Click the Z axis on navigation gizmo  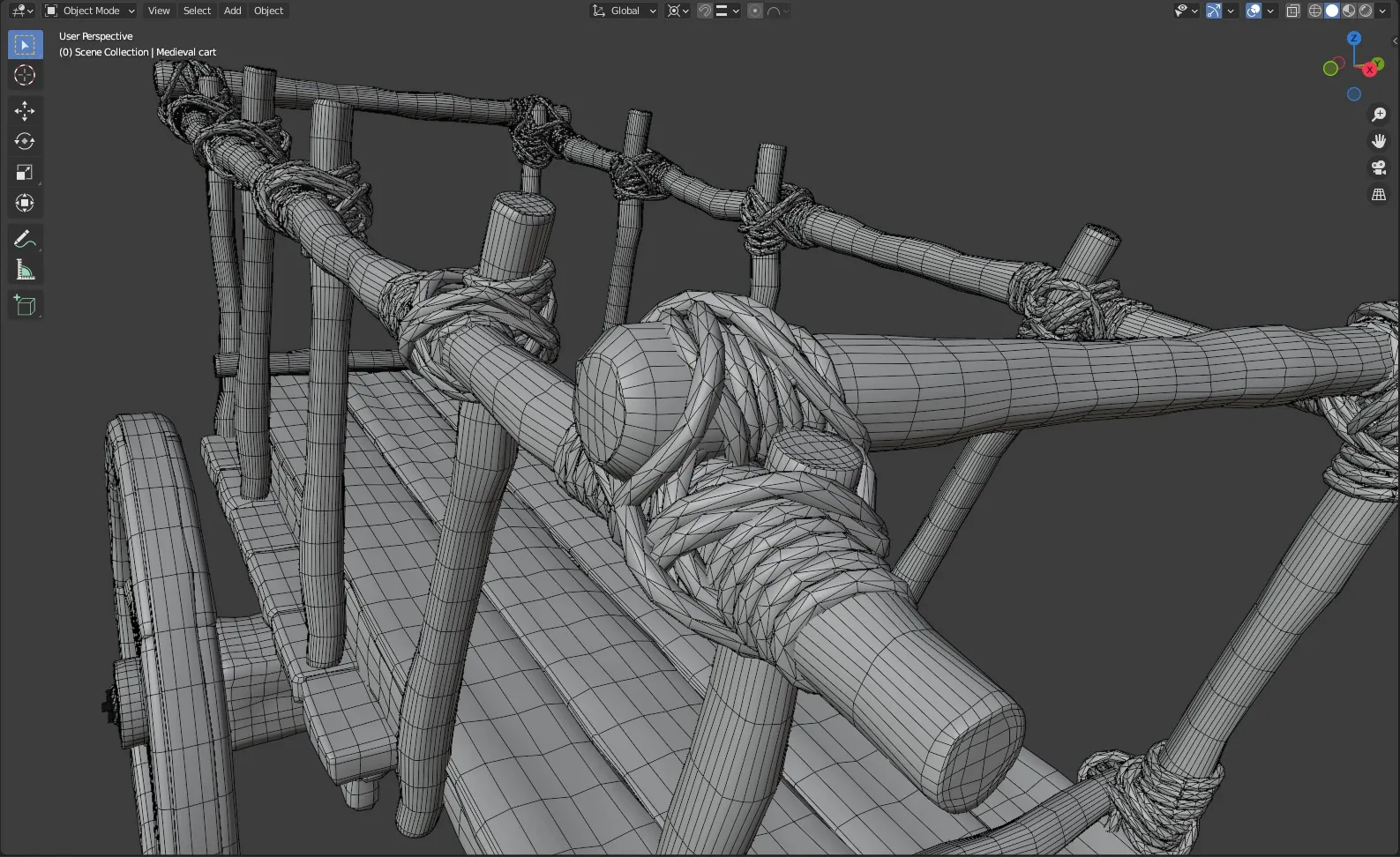tap(1354, 39)
